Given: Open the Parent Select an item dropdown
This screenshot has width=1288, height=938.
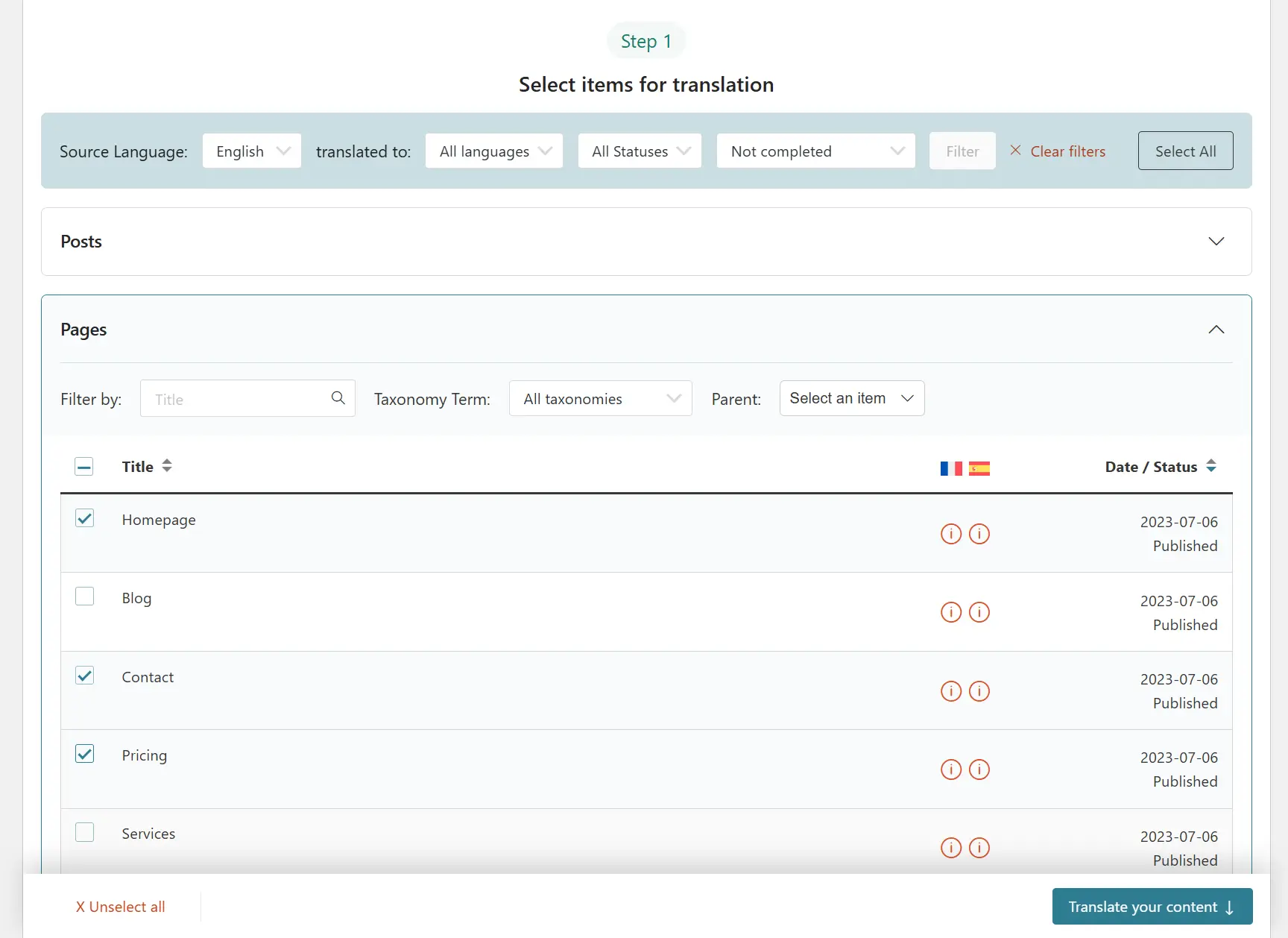Looking at the screenshot, I should coord(851,398).
